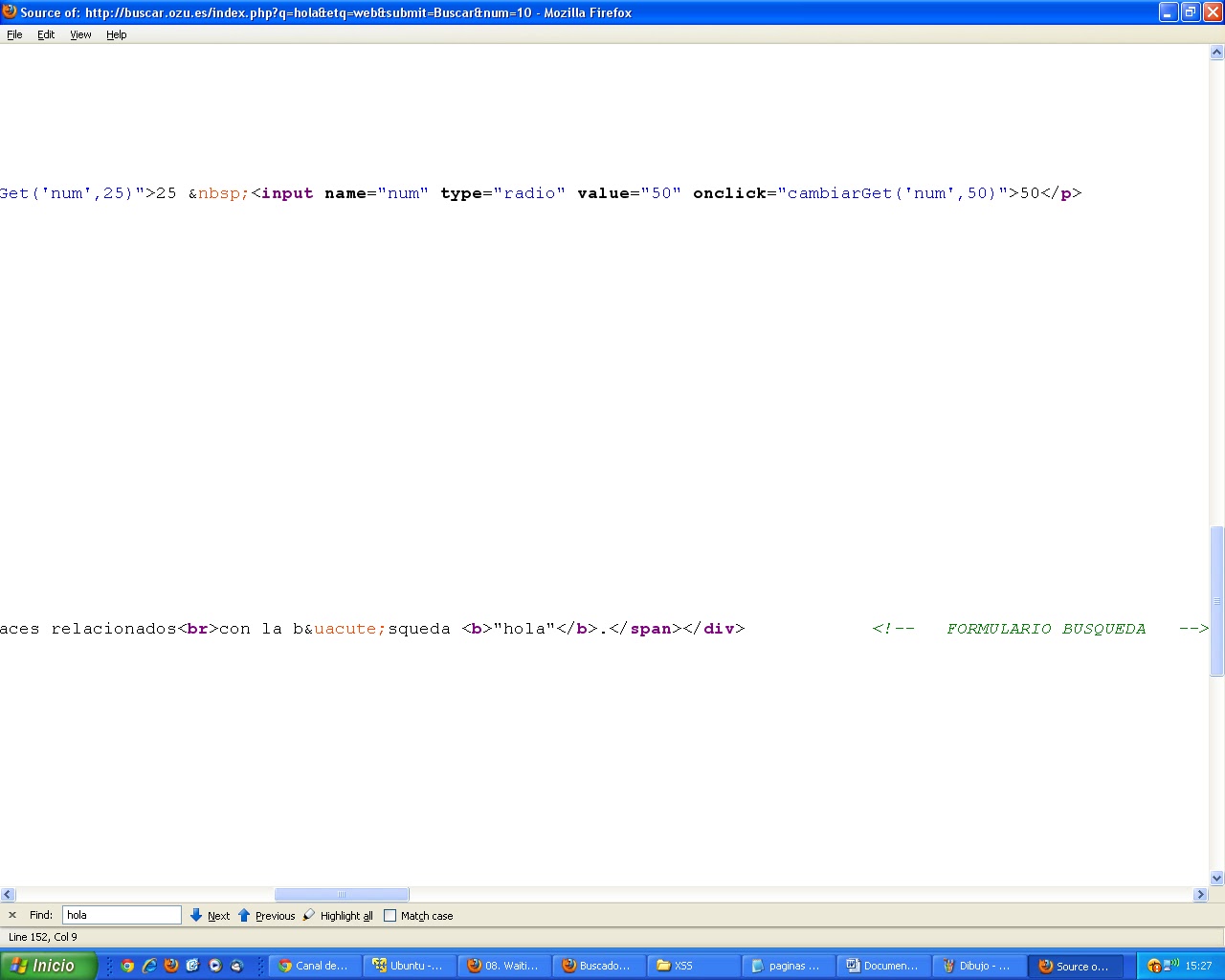The width and height of the screenshot is (1225, 980).
Task: Switch to Ubuntu VMware taskbar window
Action: pos(410,966)
